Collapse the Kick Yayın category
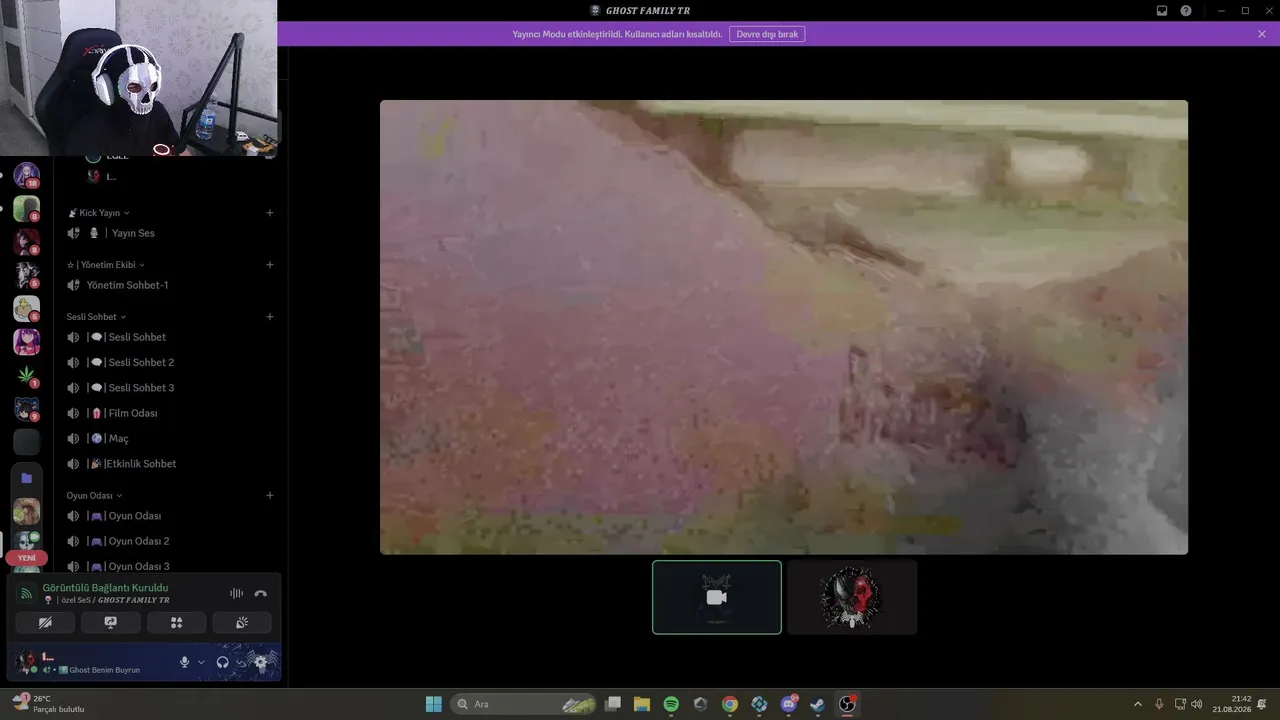Viewport: 1280px width, 720px height. (x=99, y=213)
